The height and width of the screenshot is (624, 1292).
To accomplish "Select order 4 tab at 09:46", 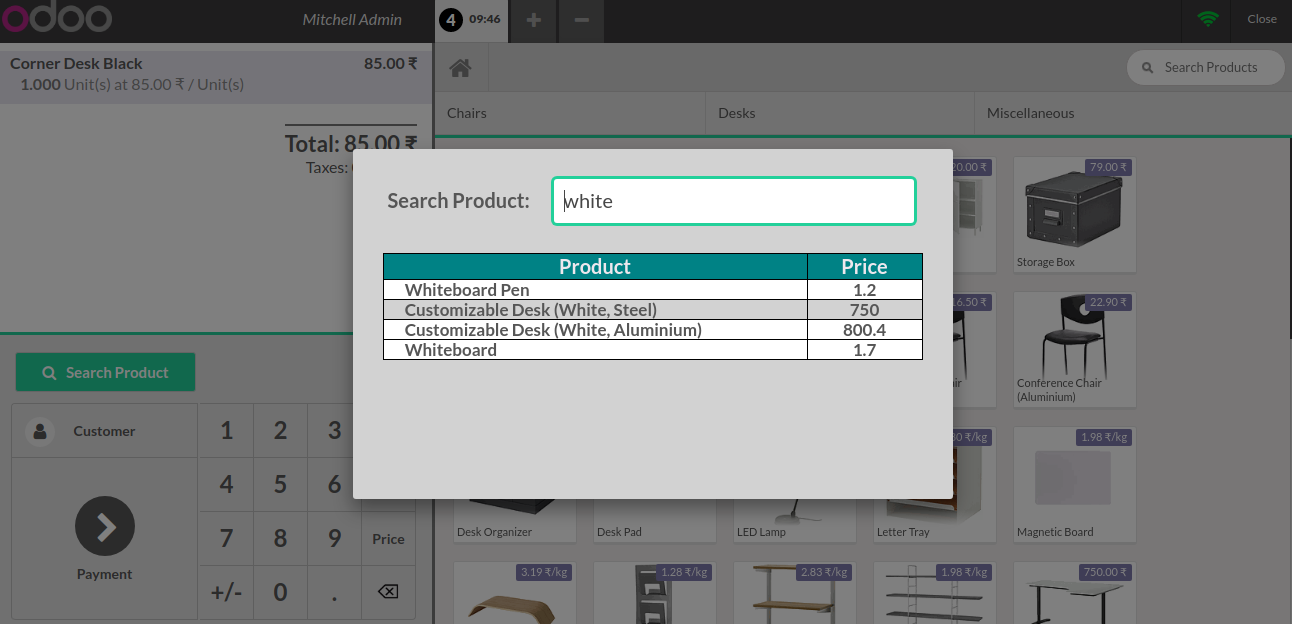I will (x=471, y=20).
